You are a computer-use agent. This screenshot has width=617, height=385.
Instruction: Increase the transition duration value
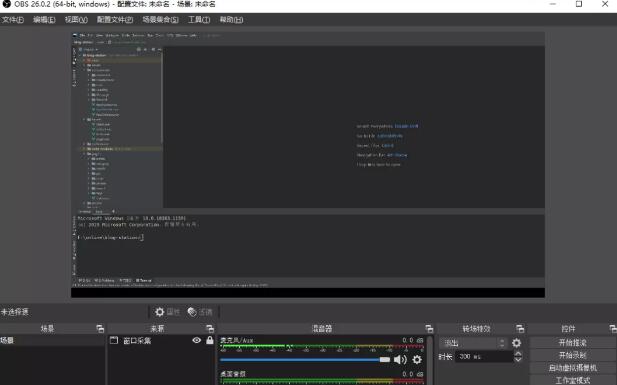[x=518, y=354]
